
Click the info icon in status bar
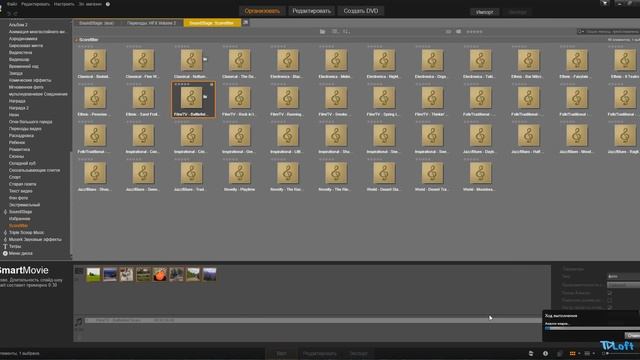tap(545, 353)
